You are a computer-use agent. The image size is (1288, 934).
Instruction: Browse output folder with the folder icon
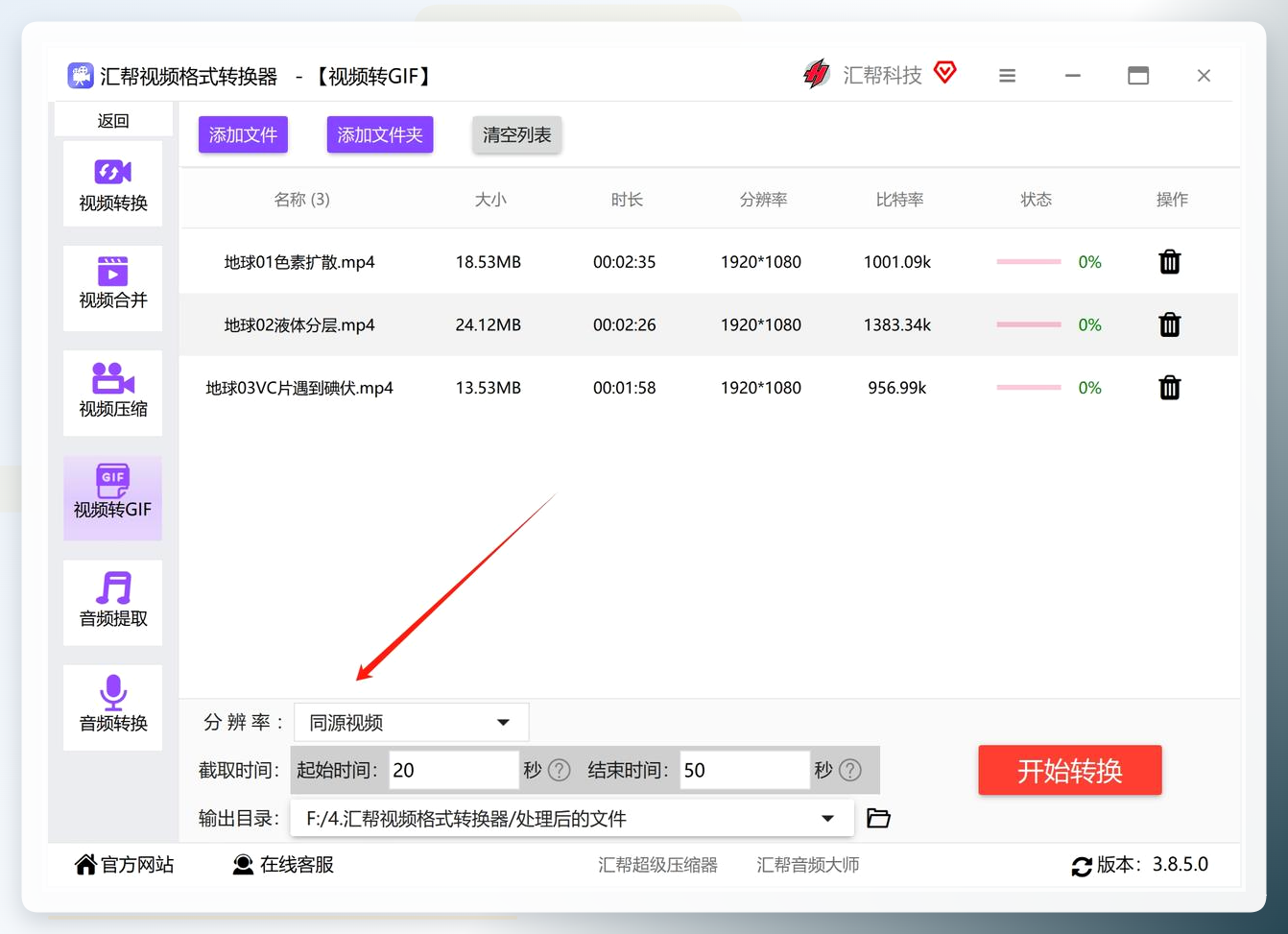pyautogui.click(x=878, y=818)
